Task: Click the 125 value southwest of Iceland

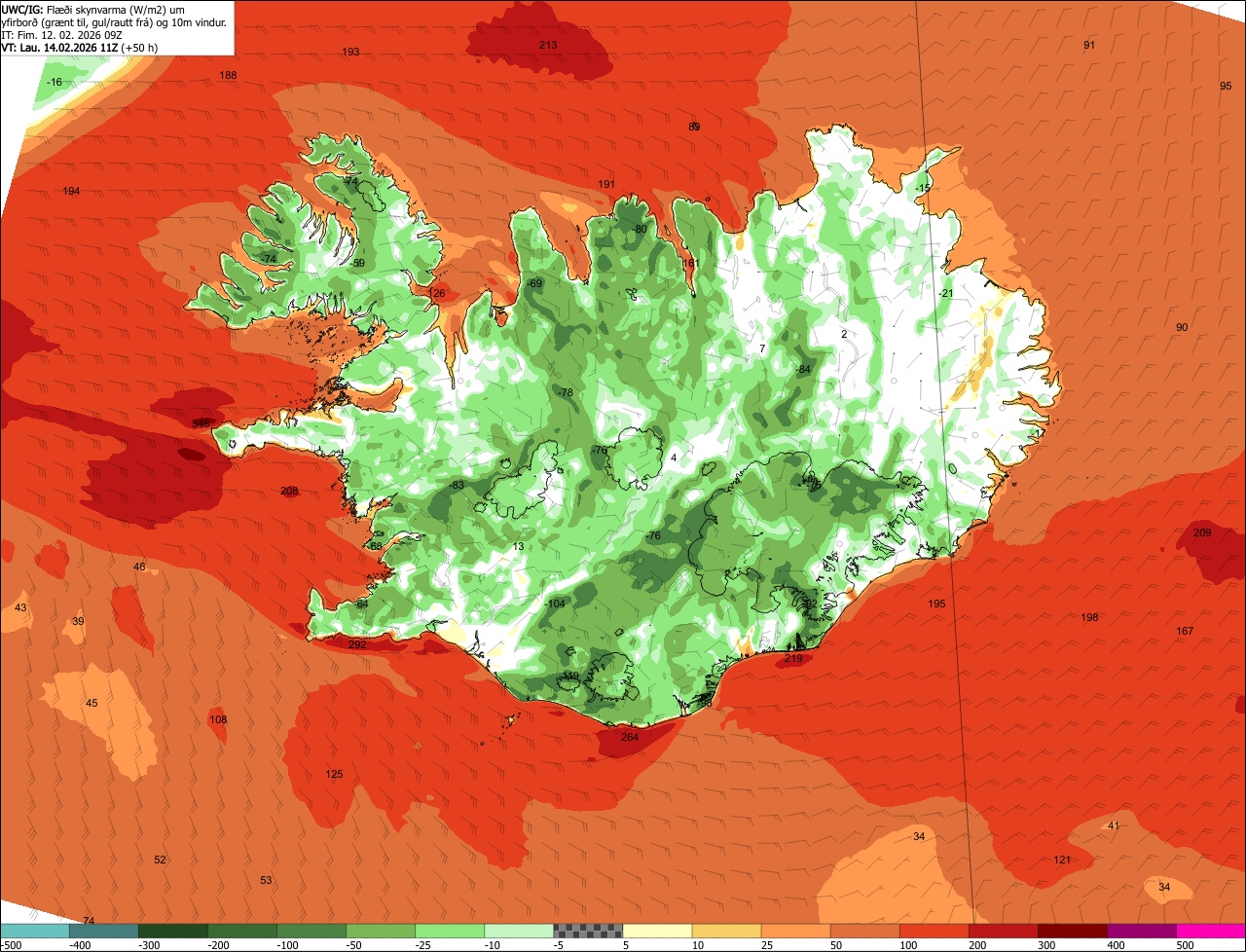Action: point(334,774)
